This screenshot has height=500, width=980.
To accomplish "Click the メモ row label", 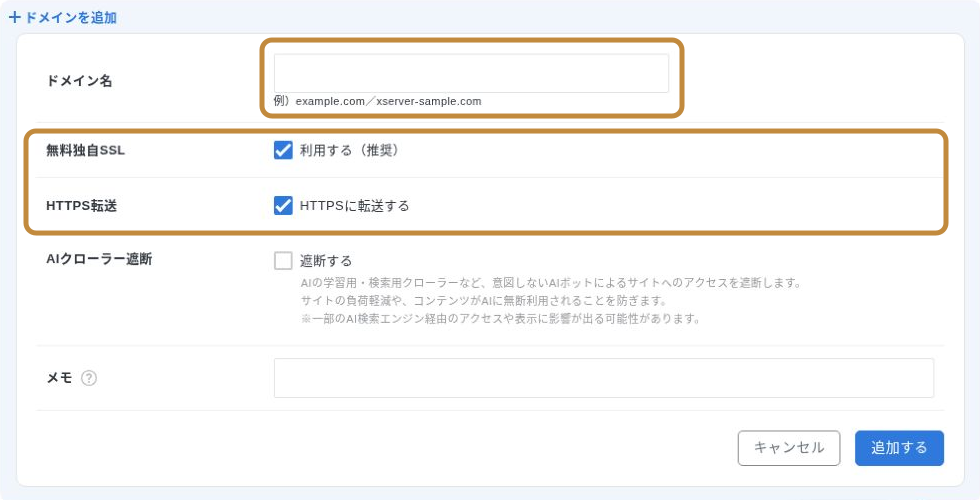I will (x=59, y=378).
